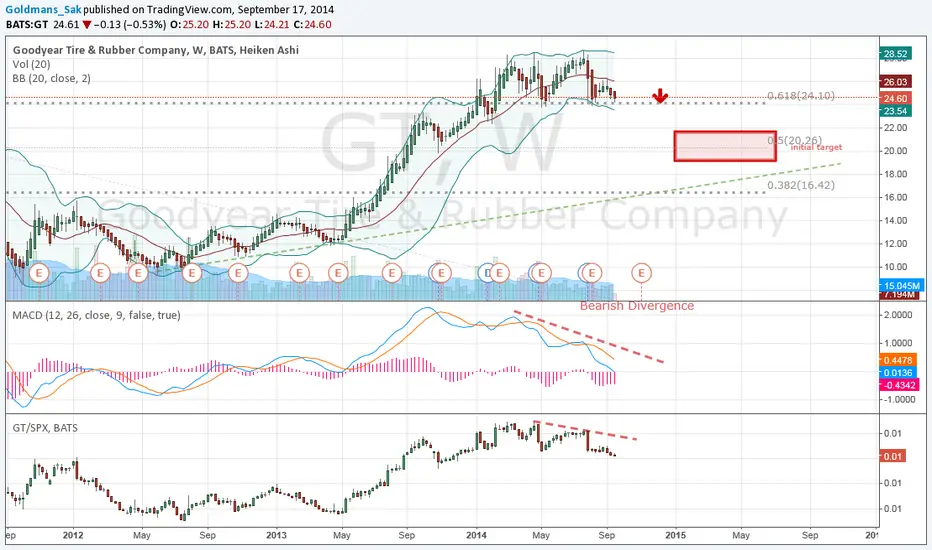Click the 14.00 price axis tick
Image resolution: width=932 pixels, height=550 pixels.
click(895, 221)
